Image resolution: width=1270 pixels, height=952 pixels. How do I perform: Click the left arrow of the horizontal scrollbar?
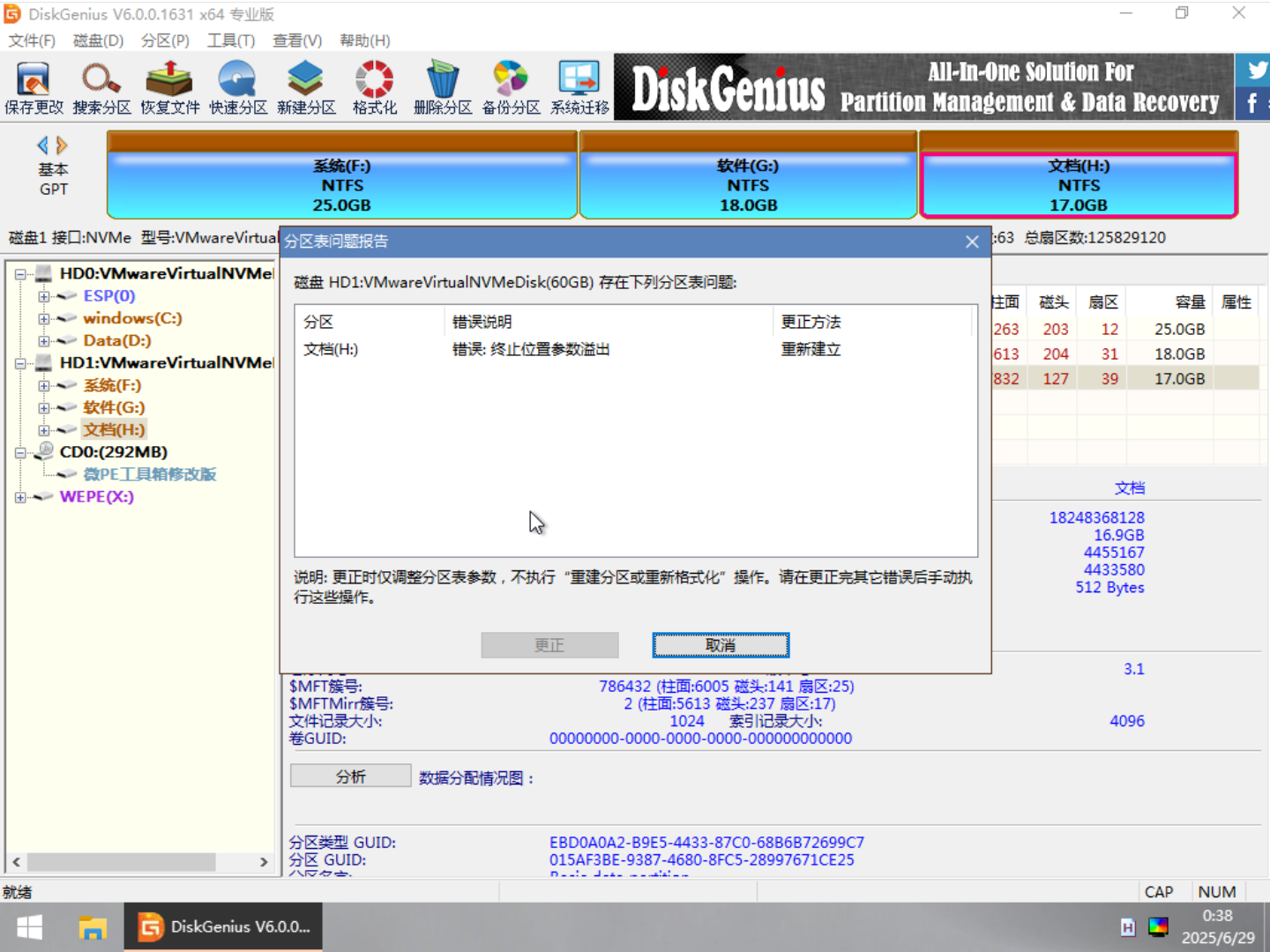tap(15, 862)
